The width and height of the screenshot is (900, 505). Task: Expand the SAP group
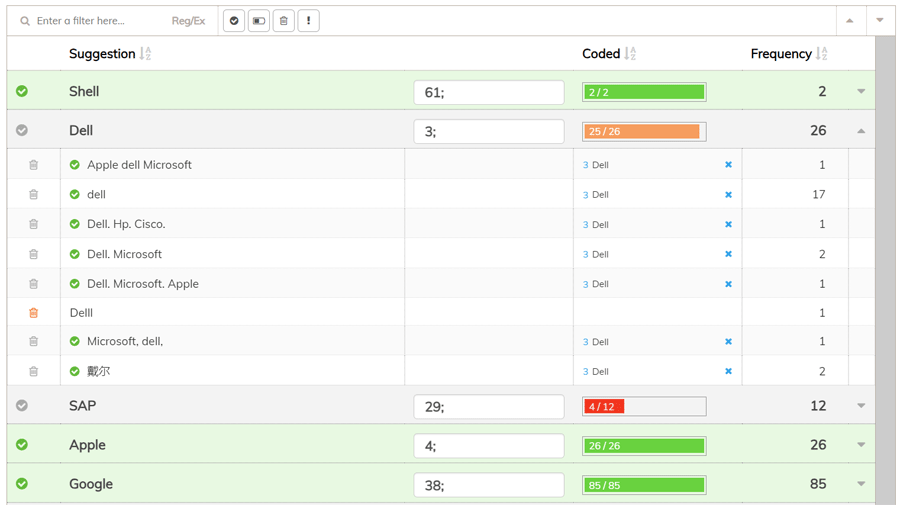(x=861, y=406)
